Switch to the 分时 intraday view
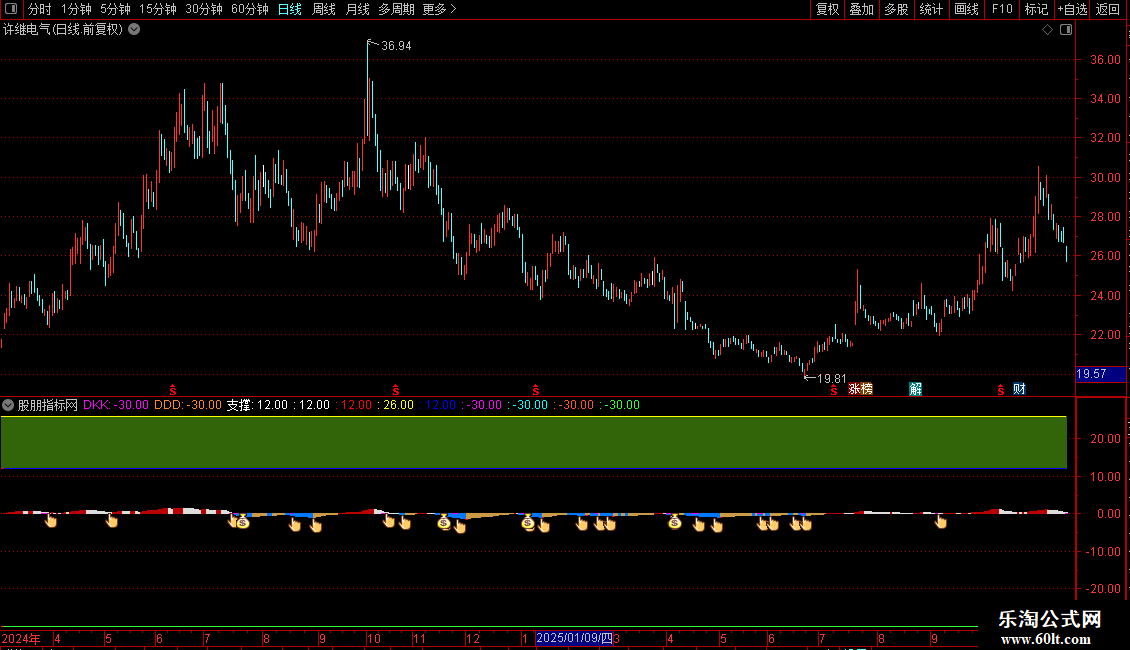This screenshot has height=650, width=1130. pos(40,9)
